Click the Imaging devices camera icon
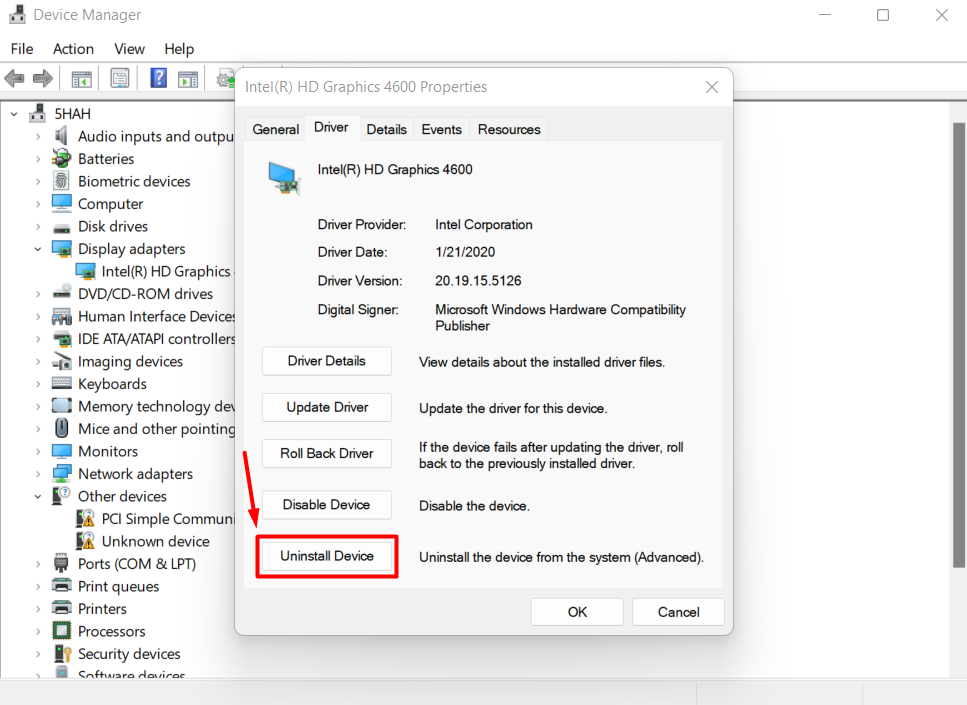 click(x=62, y=361)
